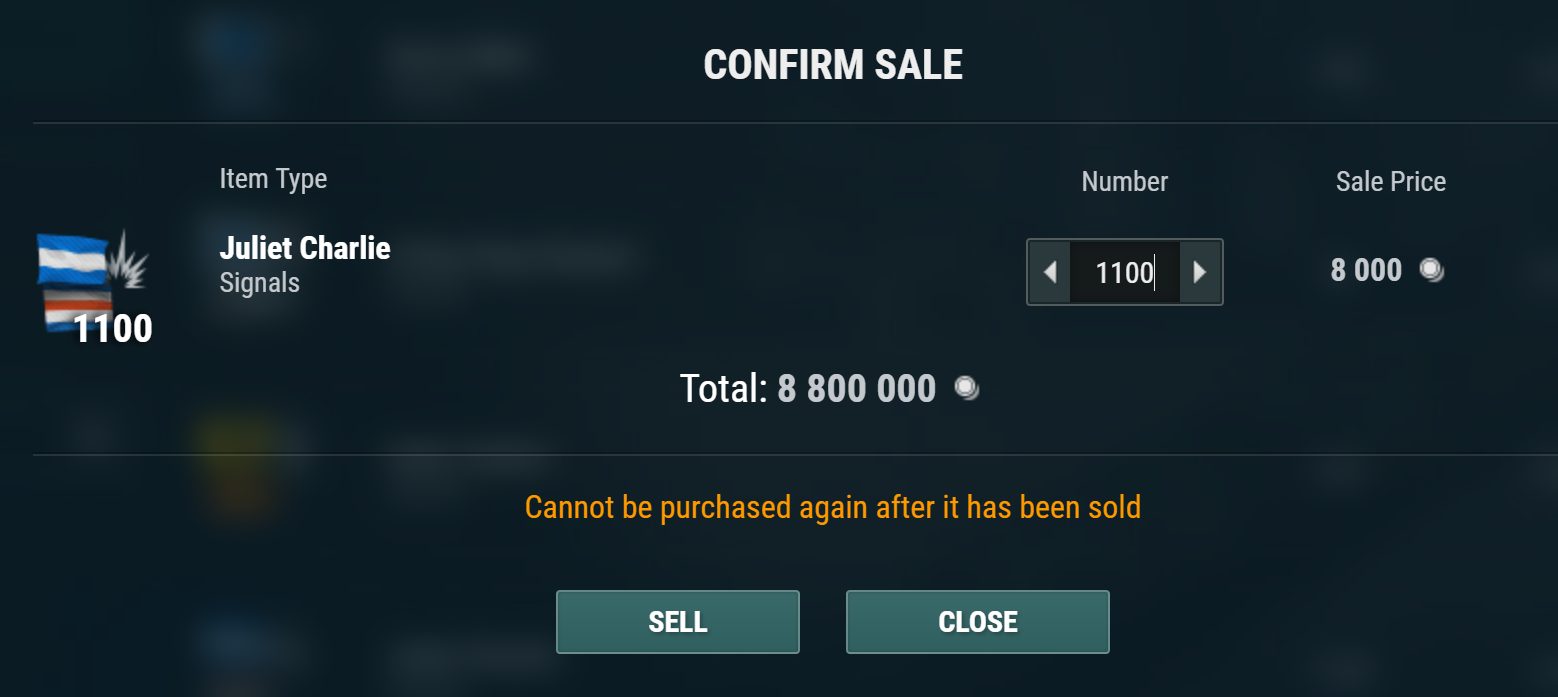Click the credits coin next to 8 000
This screenshot has height=697, width=1558.
1432,270
